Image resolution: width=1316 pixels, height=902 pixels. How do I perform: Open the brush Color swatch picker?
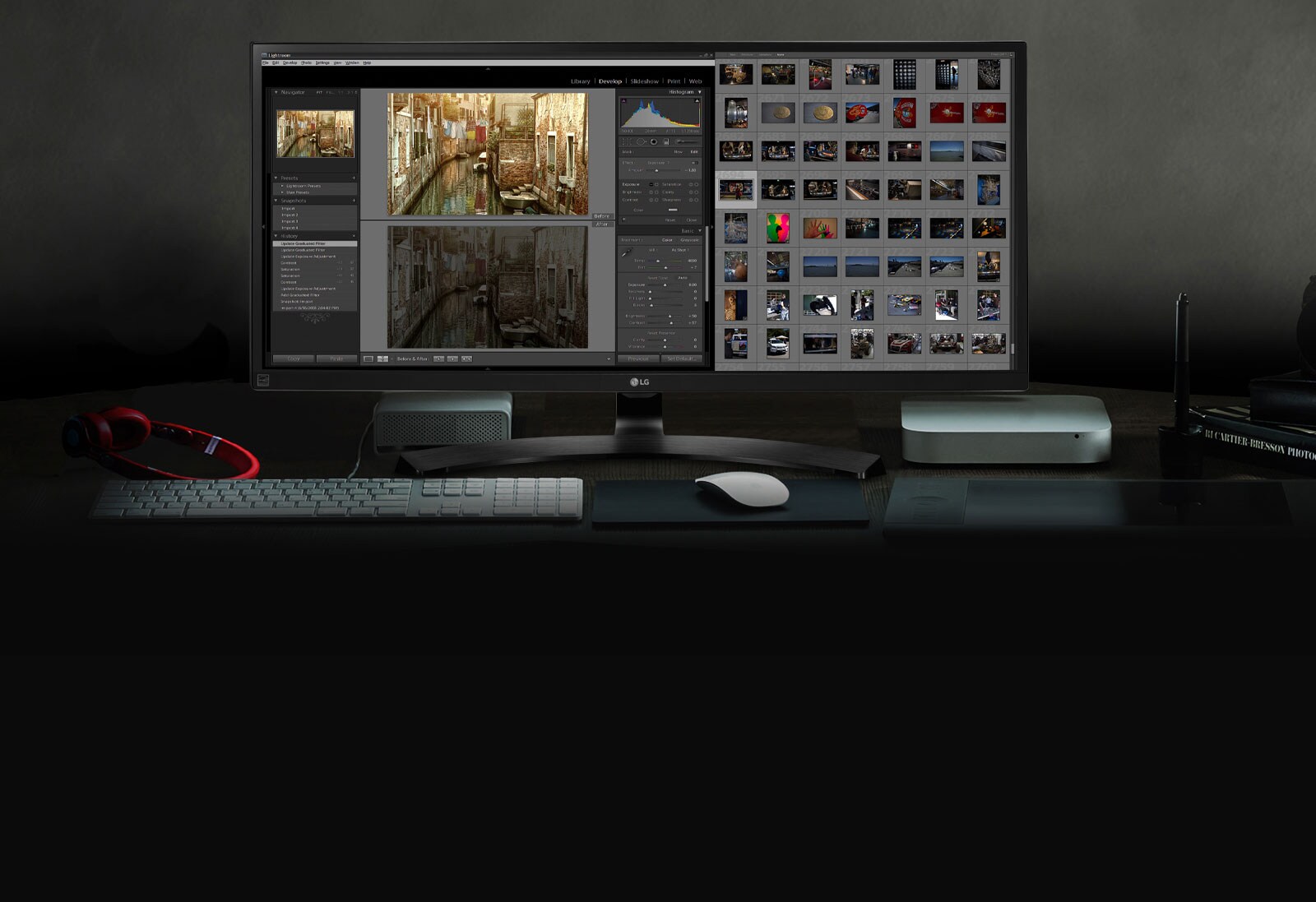[673, 210]
